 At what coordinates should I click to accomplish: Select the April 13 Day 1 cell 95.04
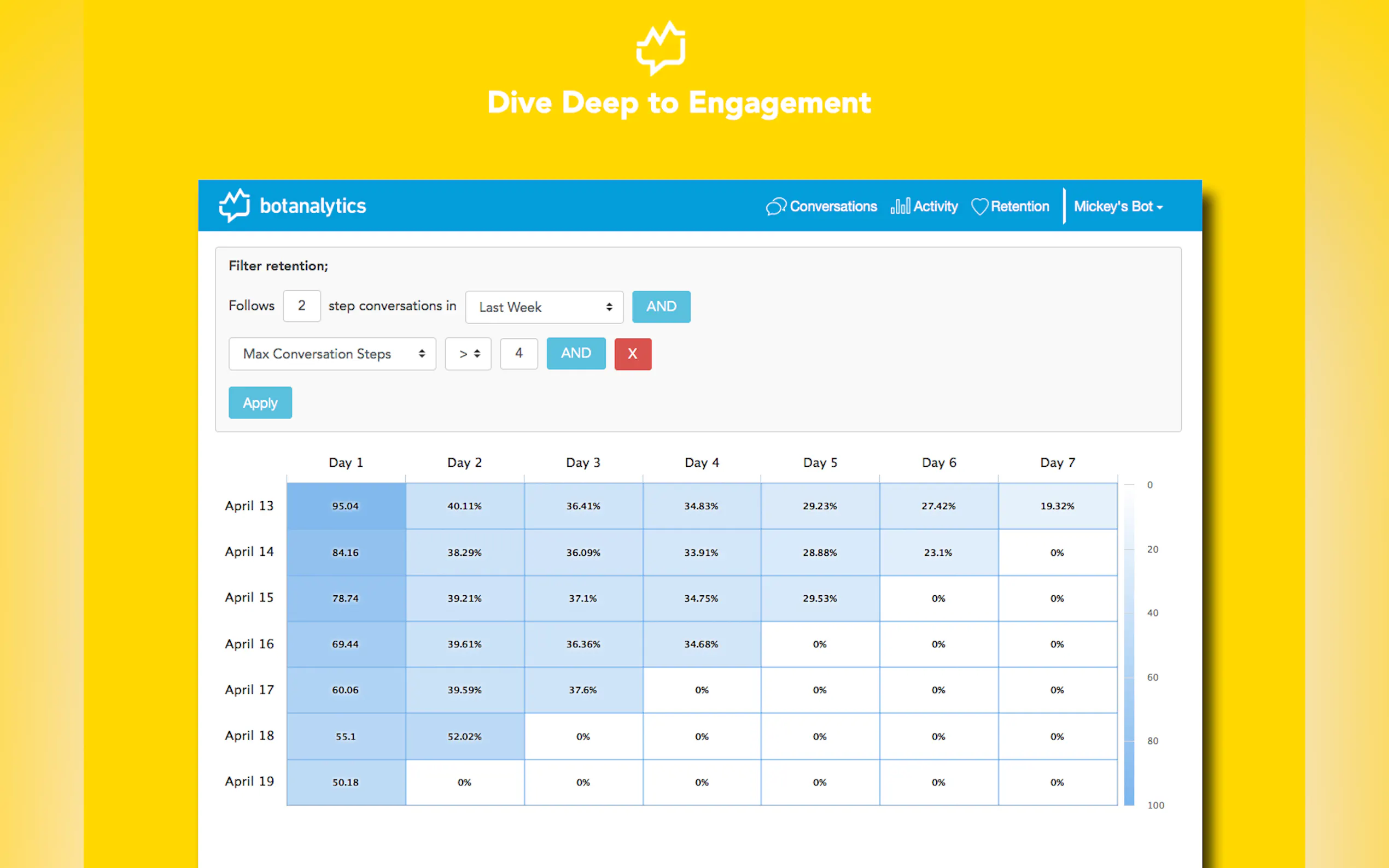346,506
